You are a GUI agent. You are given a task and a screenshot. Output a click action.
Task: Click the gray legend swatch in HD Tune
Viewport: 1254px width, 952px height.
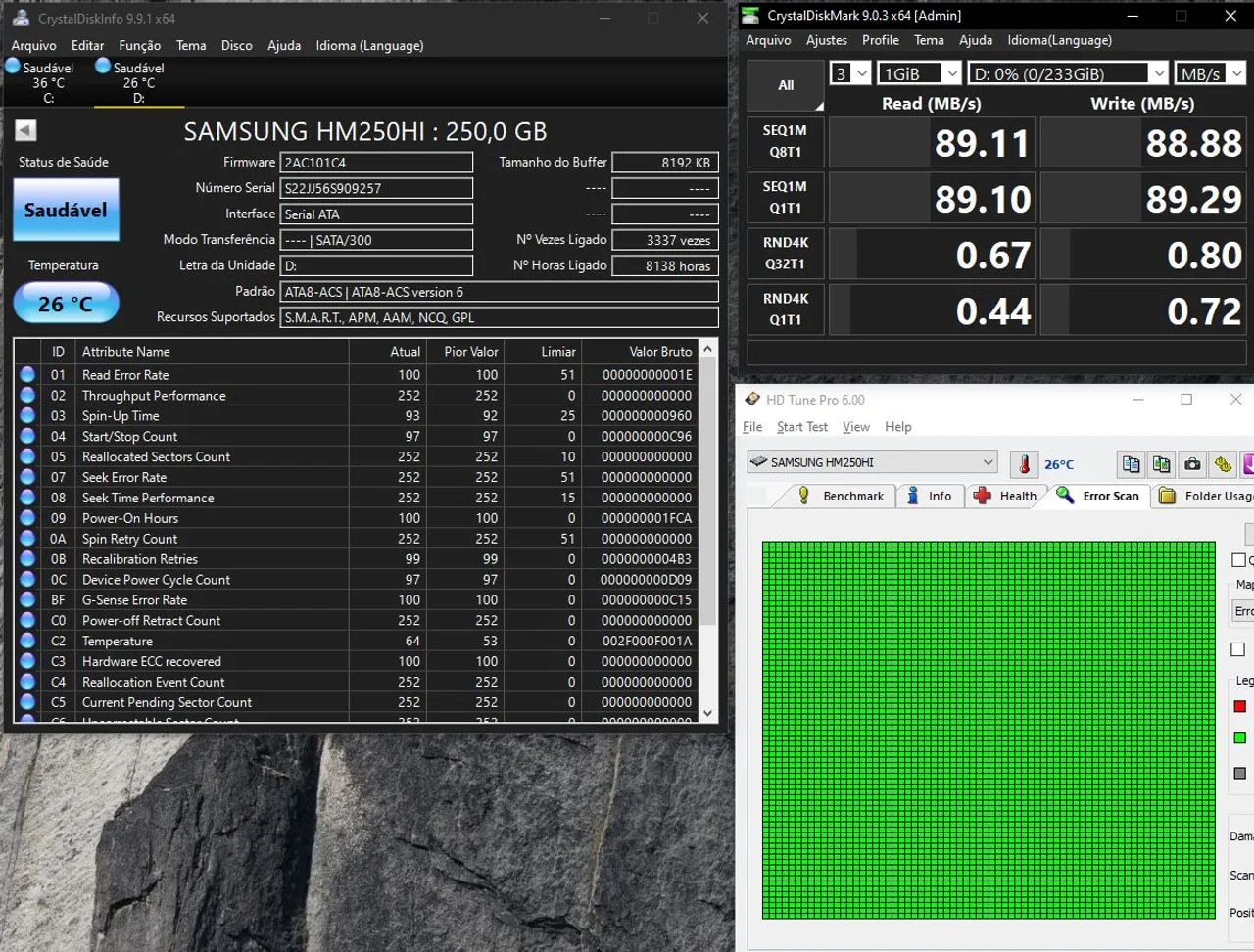tap(1239, 773)
